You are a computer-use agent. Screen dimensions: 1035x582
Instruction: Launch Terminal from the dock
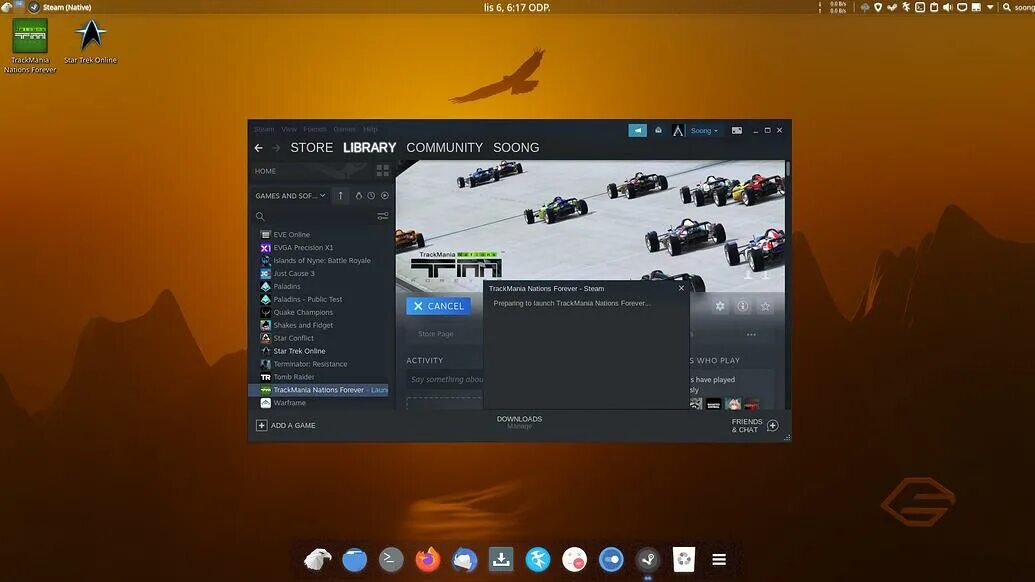[391, 560]
